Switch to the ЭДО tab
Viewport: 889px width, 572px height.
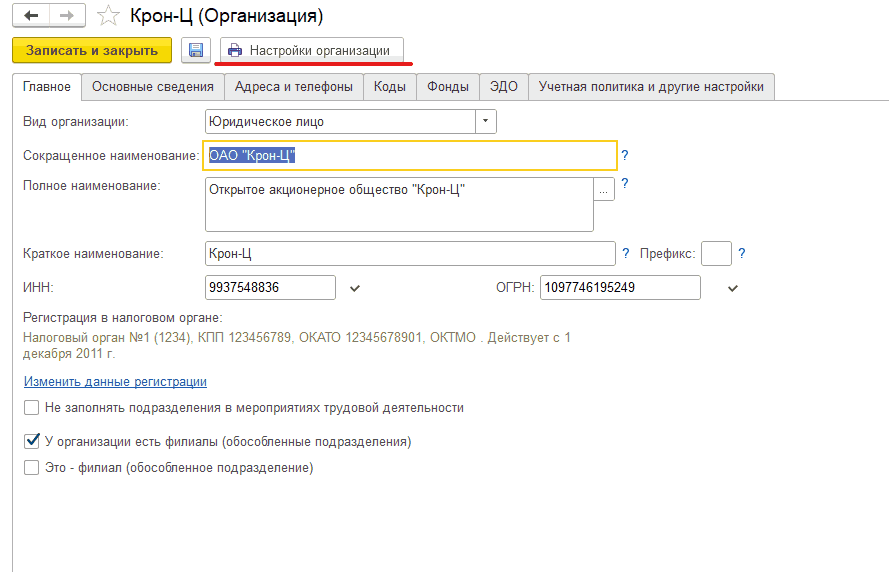(x=504, y=87)
